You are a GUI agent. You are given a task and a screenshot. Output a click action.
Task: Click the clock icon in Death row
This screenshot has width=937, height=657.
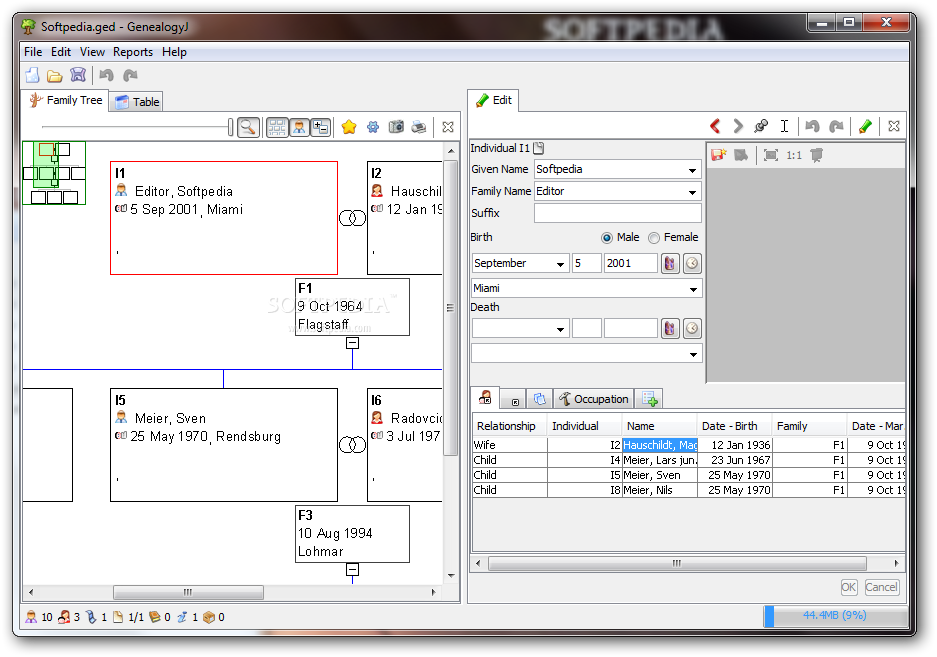coord(692,328)
